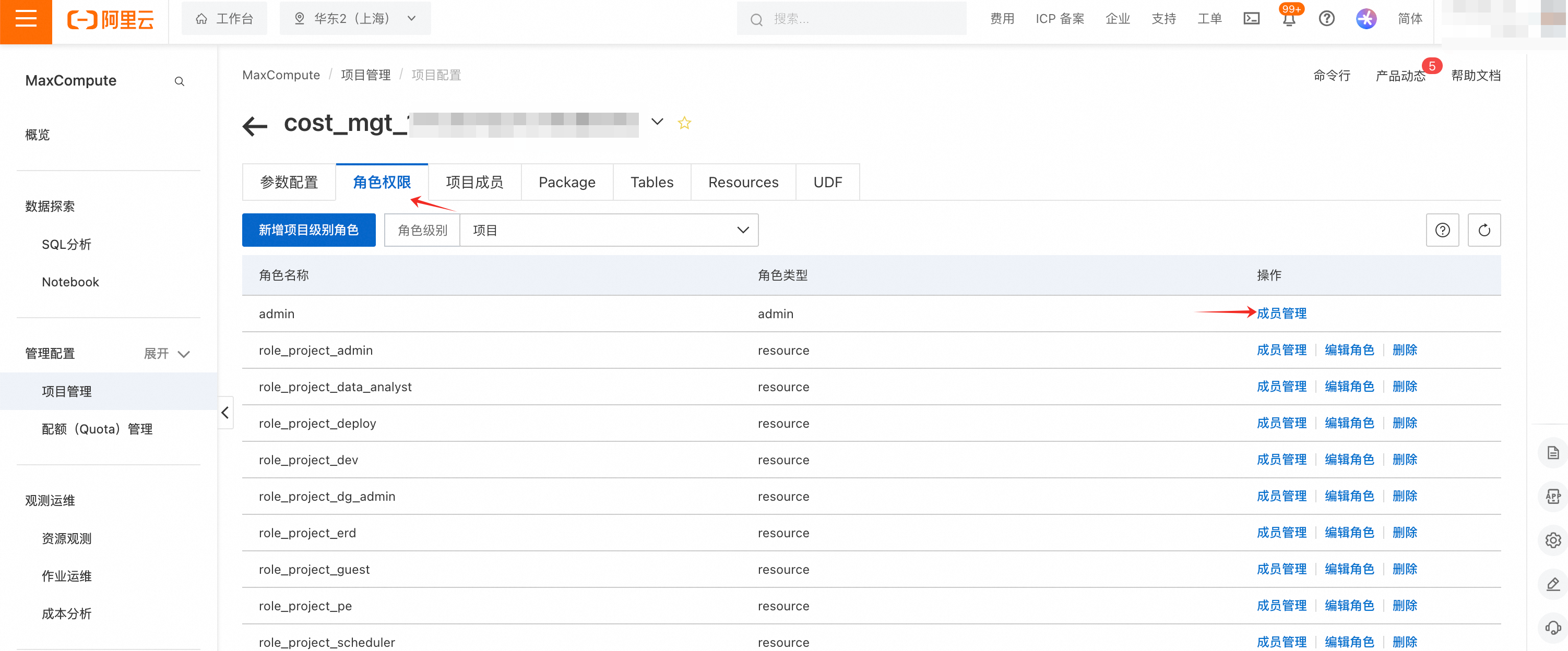
Task: Go back with the left arrow
Action: pos(254,126)
